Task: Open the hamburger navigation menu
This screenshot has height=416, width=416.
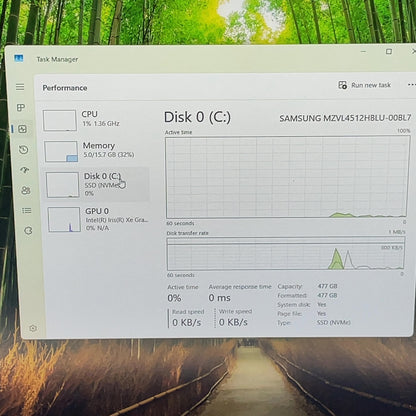Action: [x=20, y=87]
